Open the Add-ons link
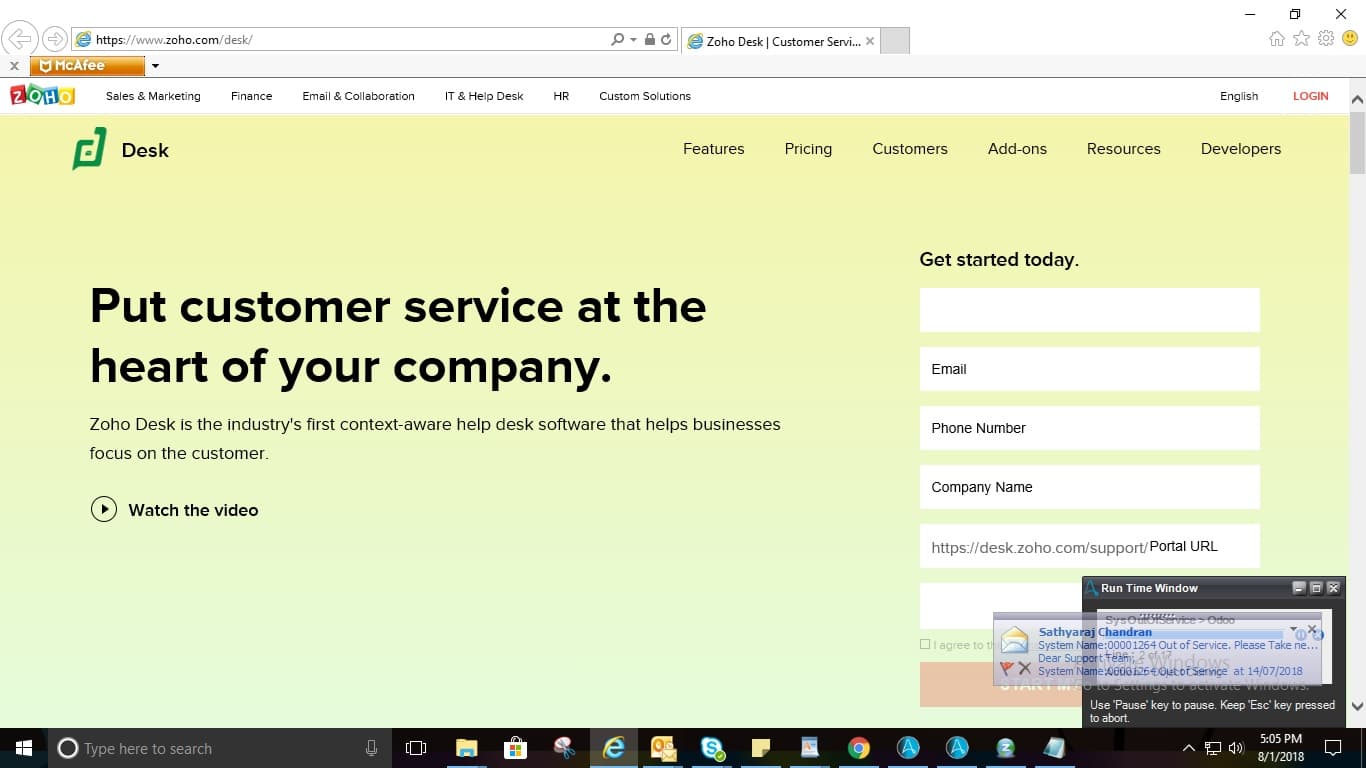This screenshot has height=768, width=1366. click(x=1017, y=149)
